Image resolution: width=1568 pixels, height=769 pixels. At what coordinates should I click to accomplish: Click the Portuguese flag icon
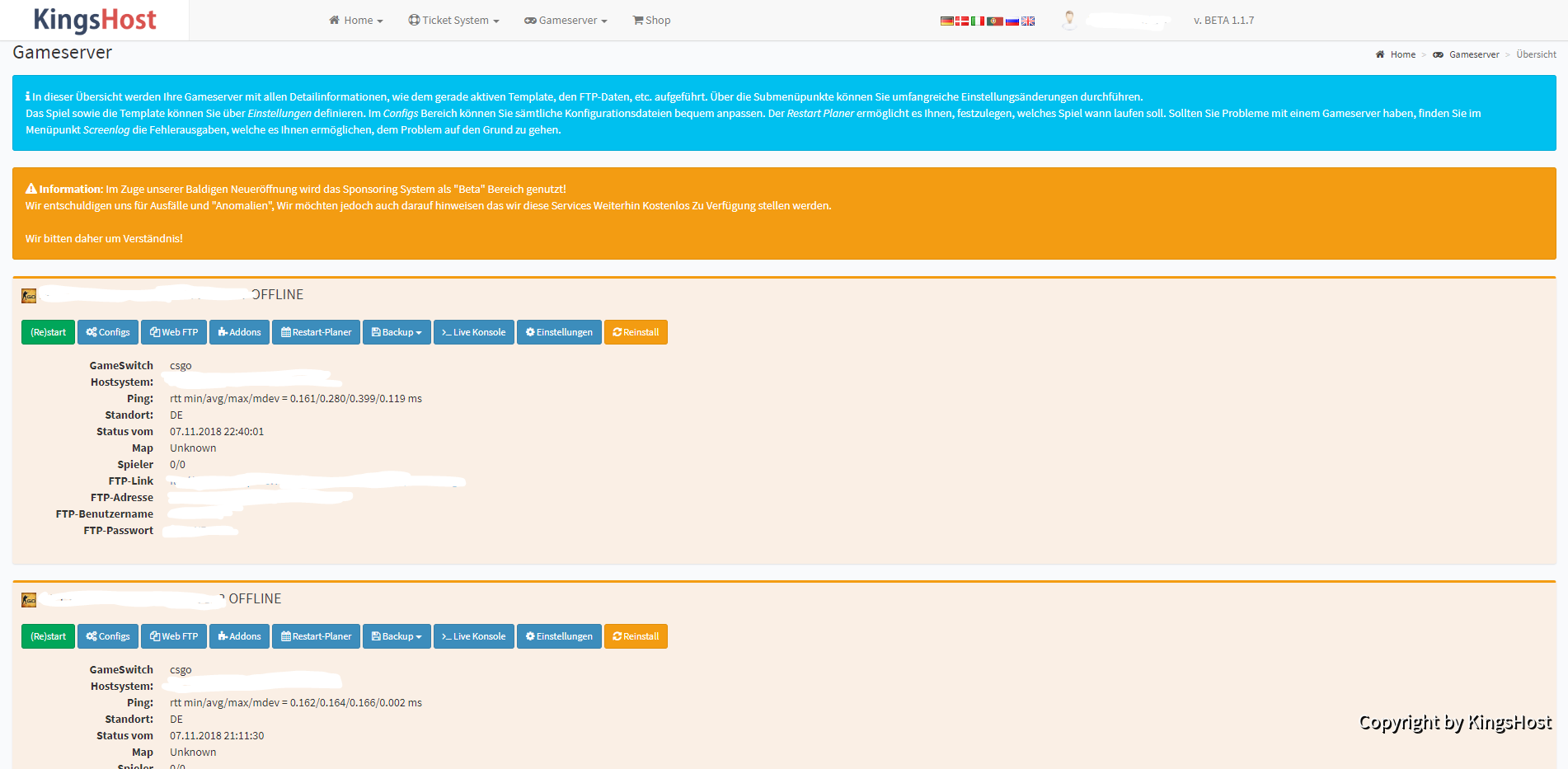click(995, 21)
